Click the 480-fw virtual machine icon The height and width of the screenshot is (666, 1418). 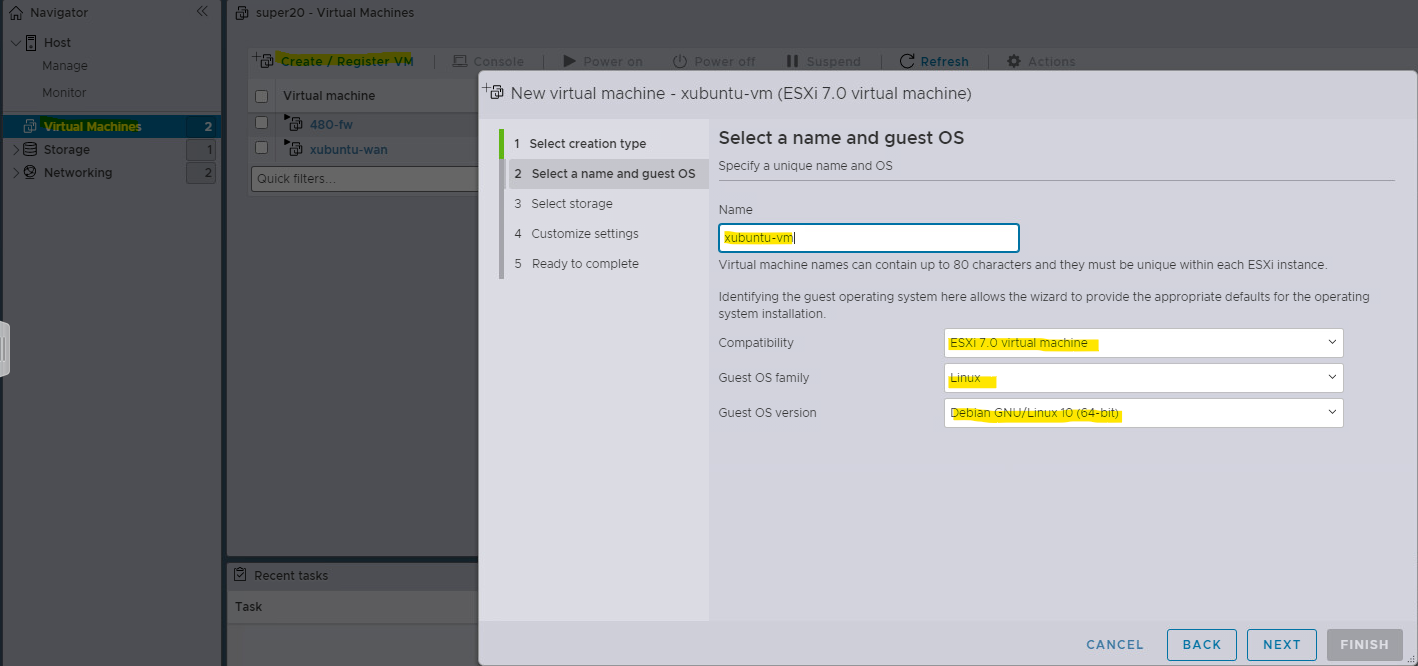point(295,124)
